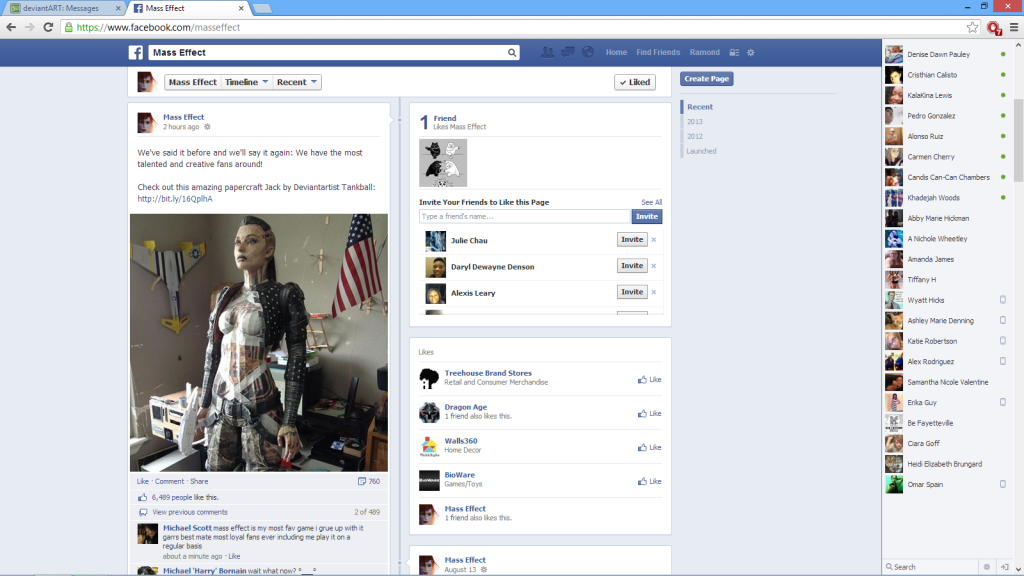1024x576 pixels.
Task: Like Treehouse Brand Stores page
Action: coord(650,379)
